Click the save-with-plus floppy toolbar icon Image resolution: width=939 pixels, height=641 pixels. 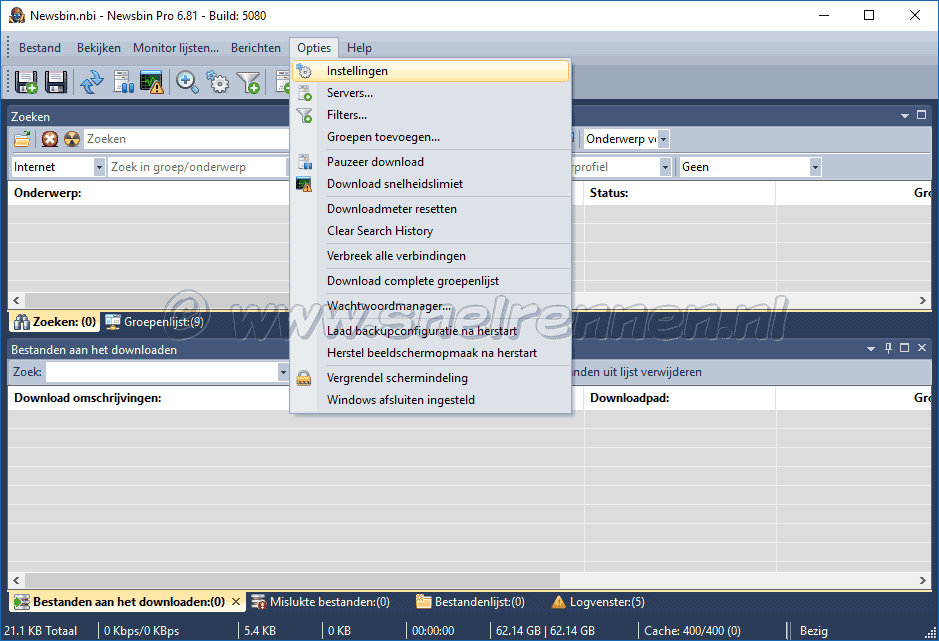26,82
